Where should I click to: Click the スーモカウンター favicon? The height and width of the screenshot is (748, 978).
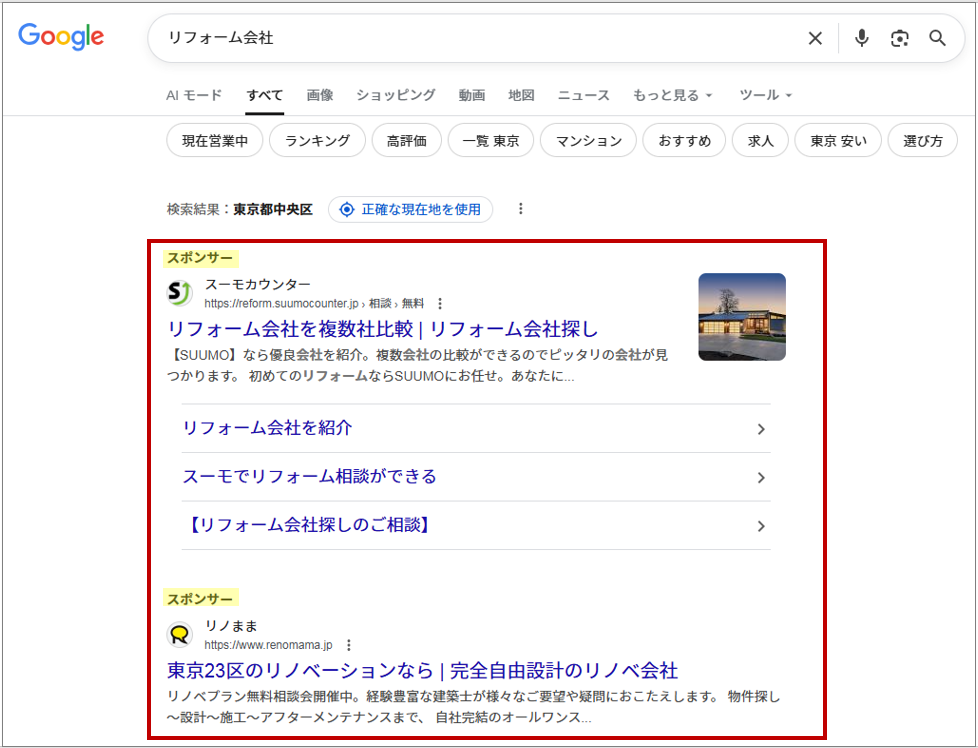click(177, 292)
